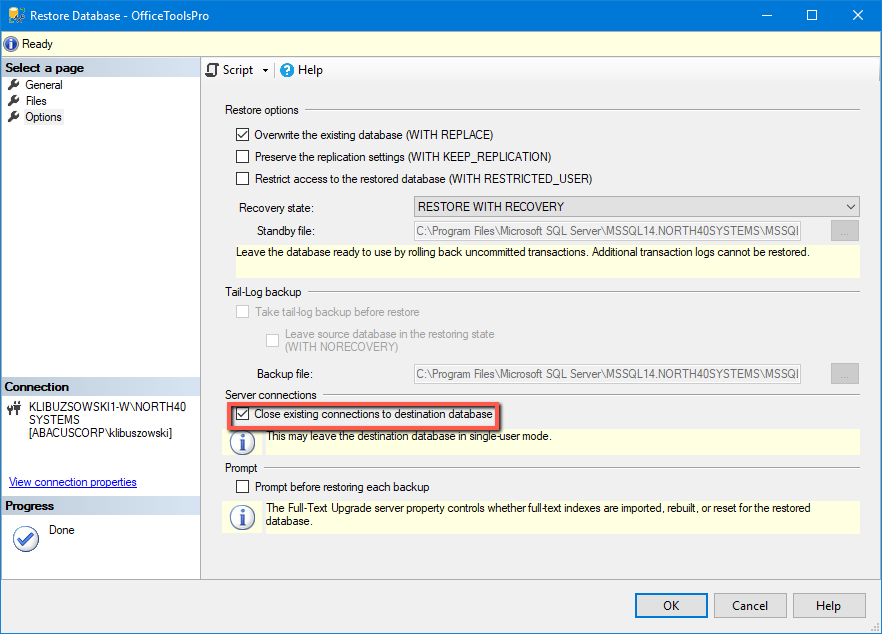
Task: Click the Backup file browse ellipsis button
Action: [843, 373]
